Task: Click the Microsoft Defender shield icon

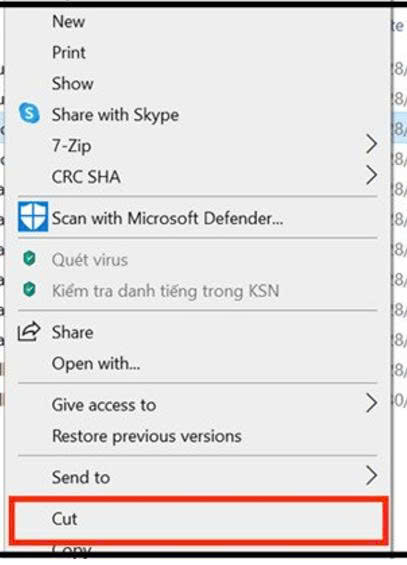Action: (33, 217)
